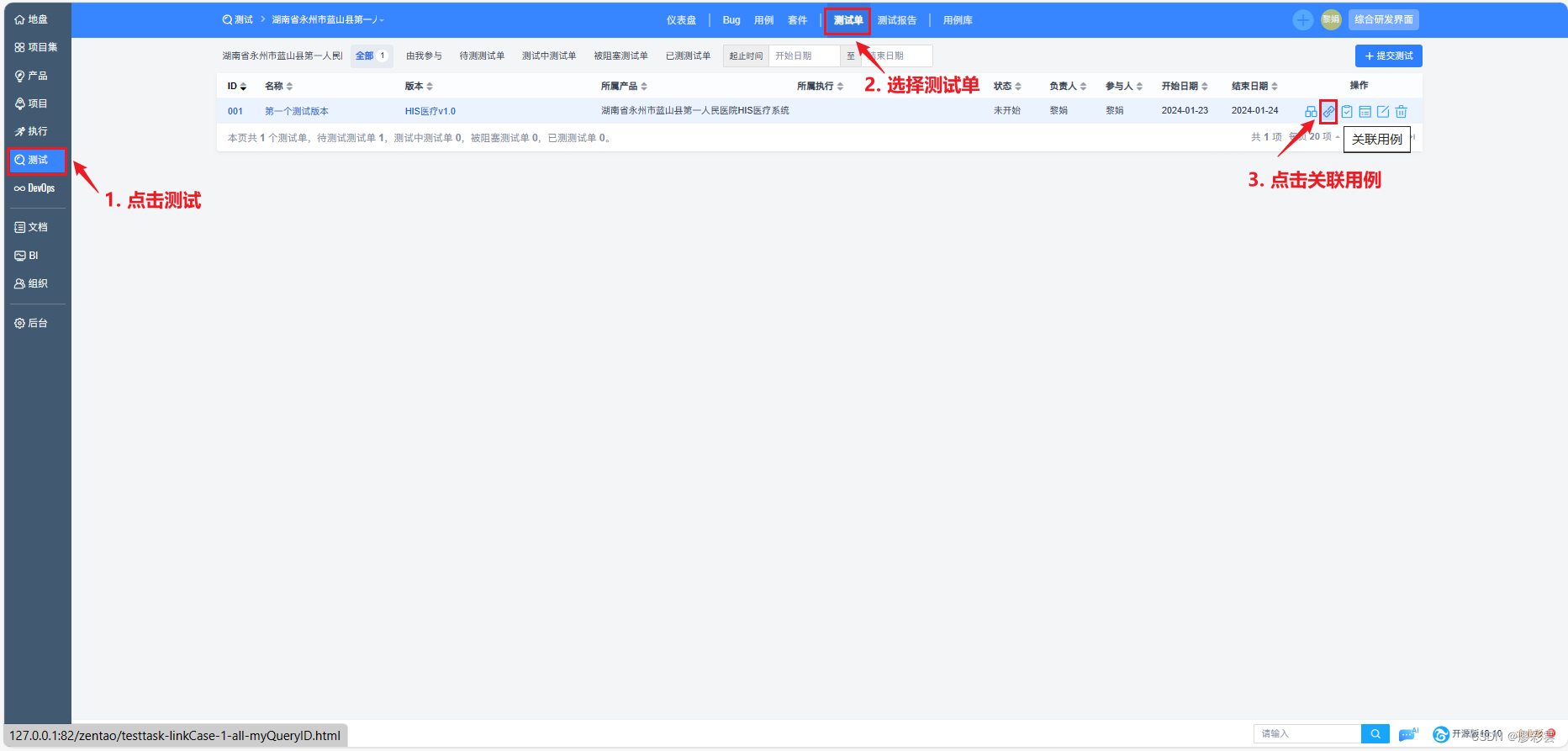
Task: Open 项目 in the sidebar
Action: tap(31, 103)
